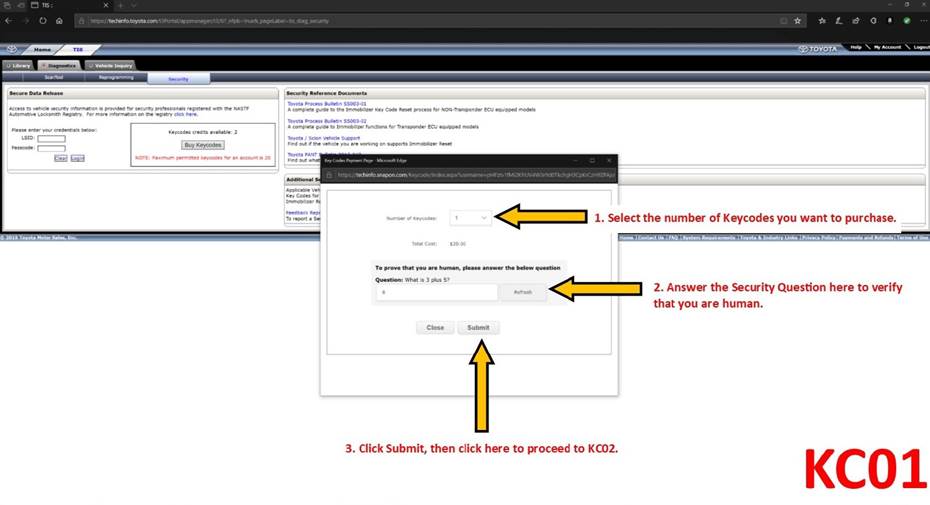The width and height of the screenshot is (930, 505).
Task: Click the security question answer field
Action: 437,292
